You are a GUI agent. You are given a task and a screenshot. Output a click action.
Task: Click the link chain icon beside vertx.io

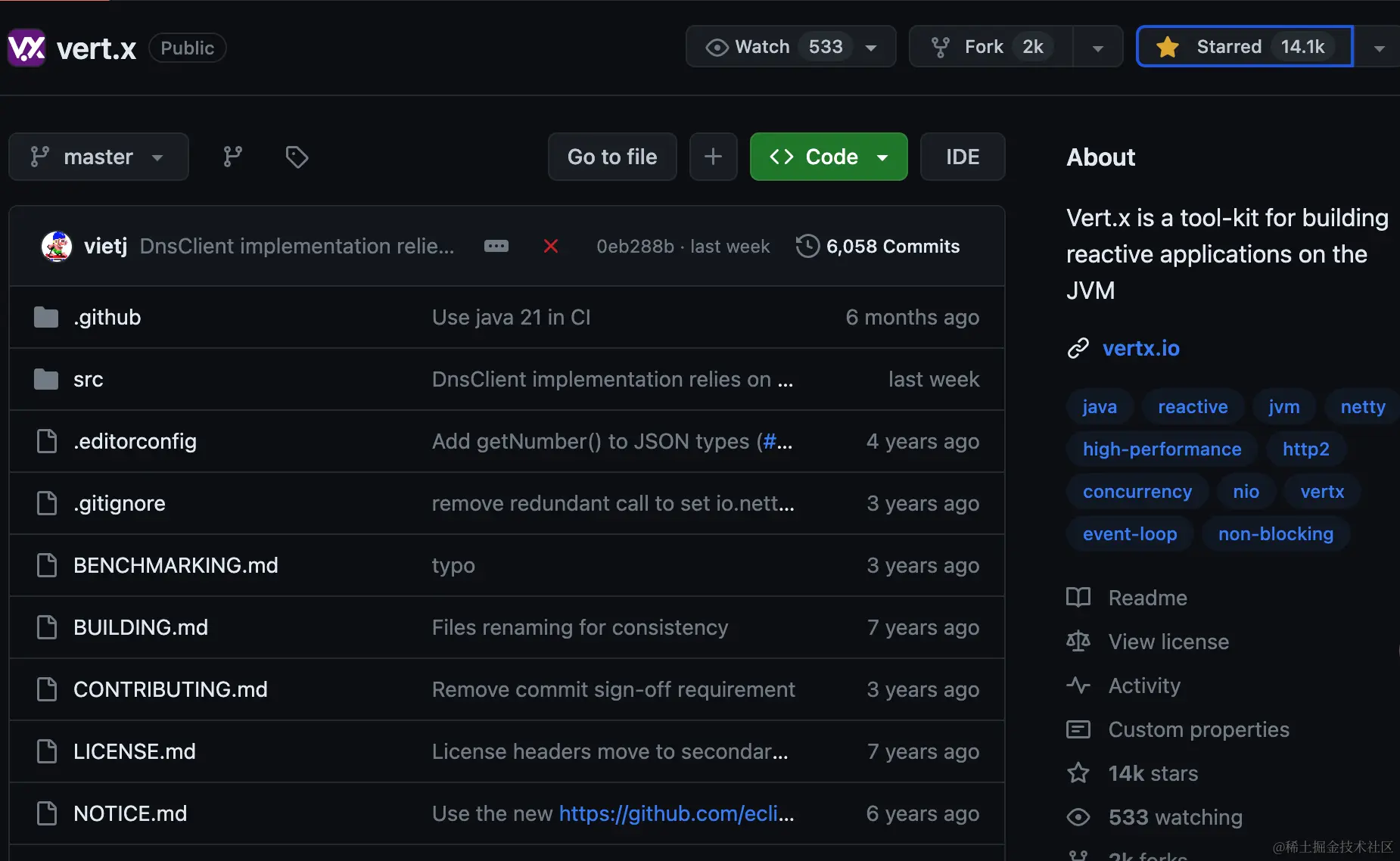1078,348
